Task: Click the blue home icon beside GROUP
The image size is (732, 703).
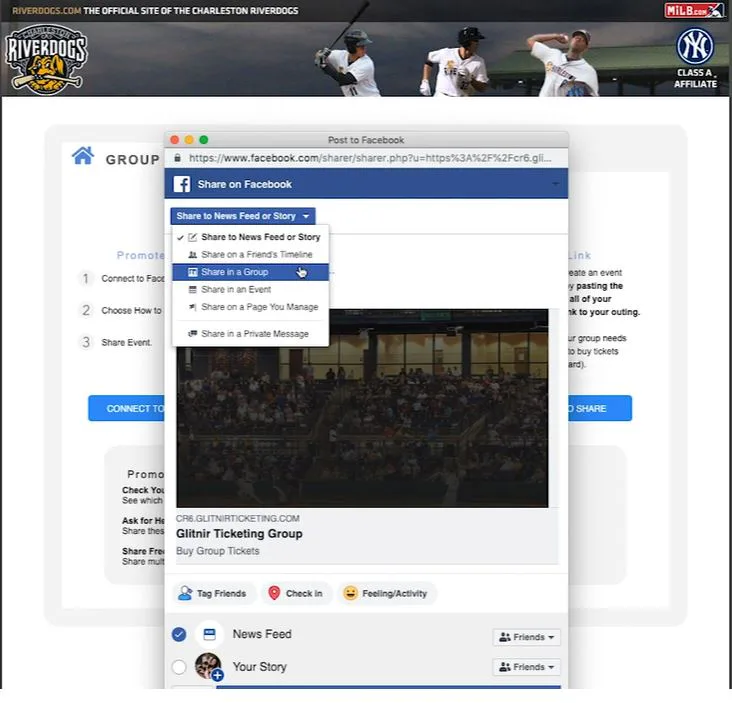Action: 83,156
